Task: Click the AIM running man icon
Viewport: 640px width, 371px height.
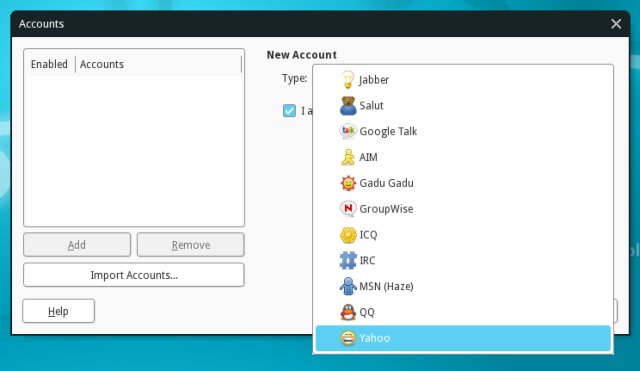Action: 348,157
